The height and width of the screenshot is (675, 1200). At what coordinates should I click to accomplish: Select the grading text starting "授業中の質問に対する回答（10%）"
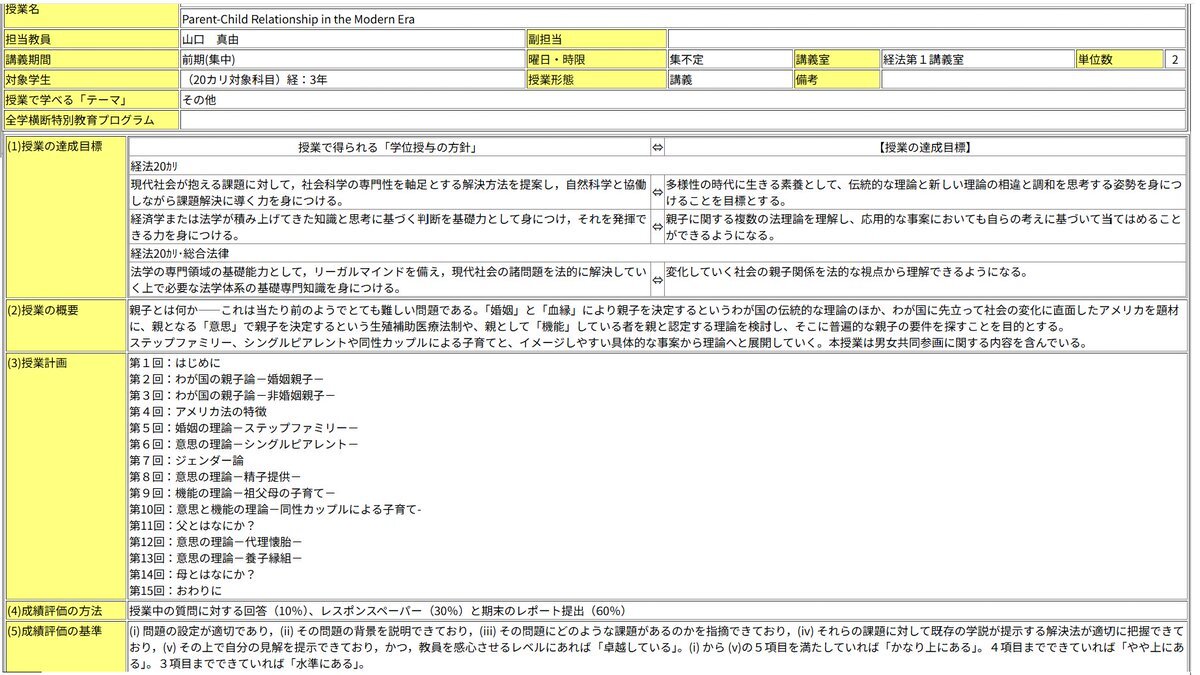coord(378,611)
